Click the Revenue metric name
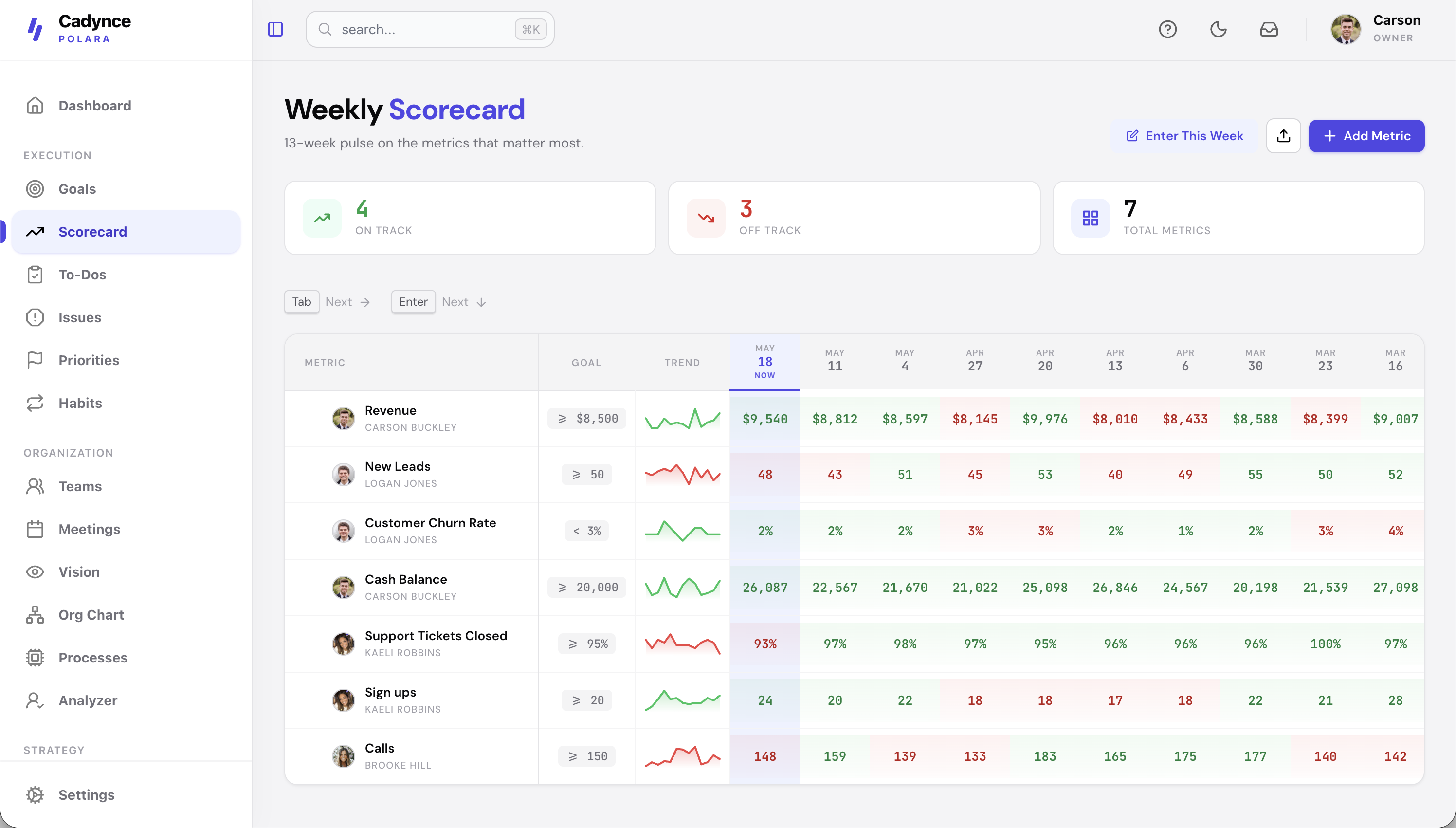This screenshot has height=828, width=1456. [391, 410]
